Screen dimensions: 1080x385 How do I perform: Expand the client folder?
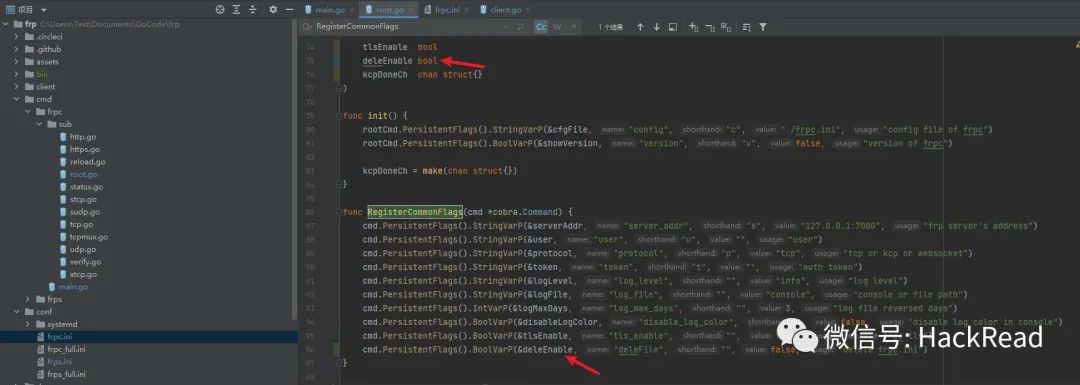tap(17, 87)
